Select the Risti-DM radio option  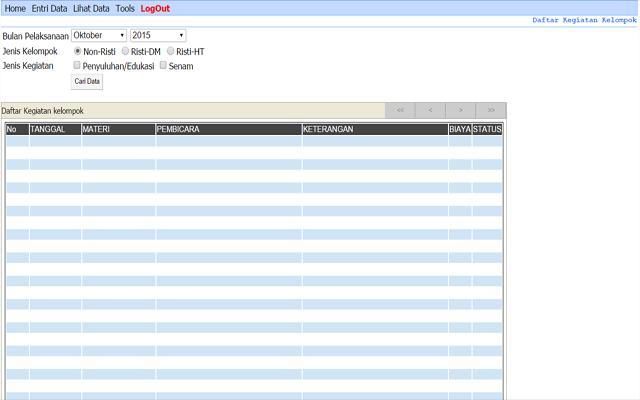[125, 51]
